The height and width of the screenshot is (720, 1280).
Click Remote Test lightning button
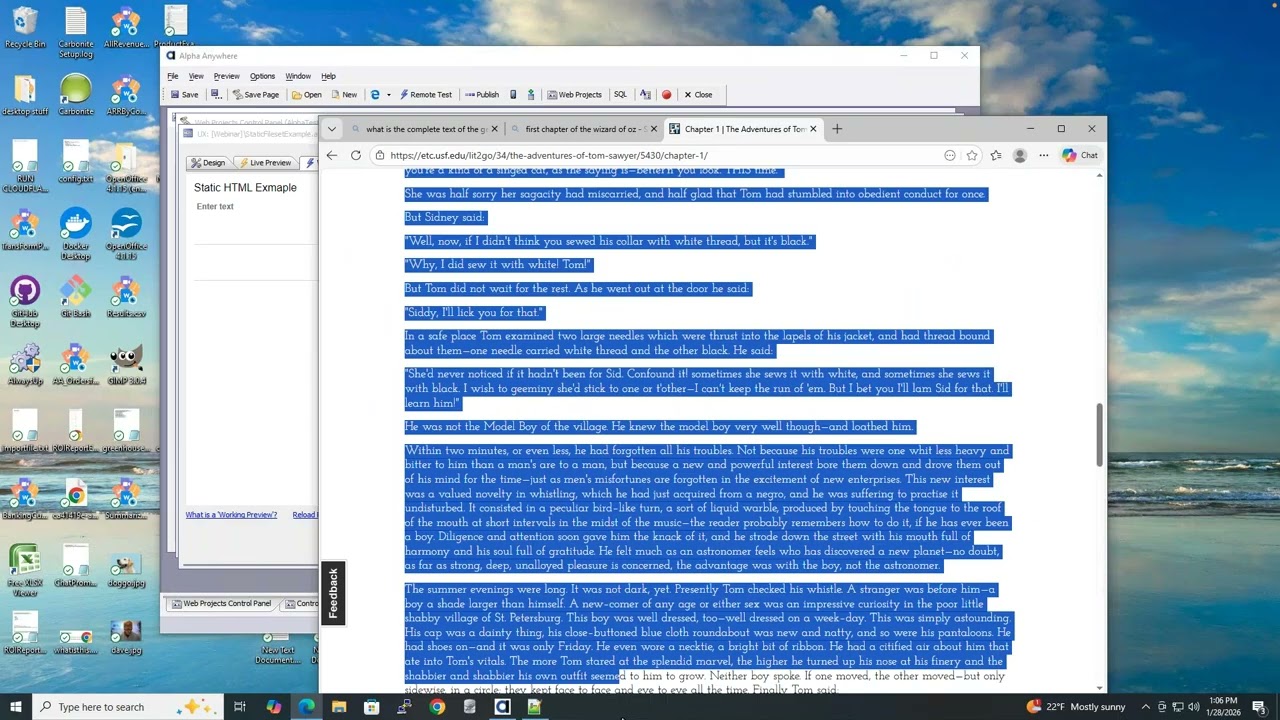426,95
